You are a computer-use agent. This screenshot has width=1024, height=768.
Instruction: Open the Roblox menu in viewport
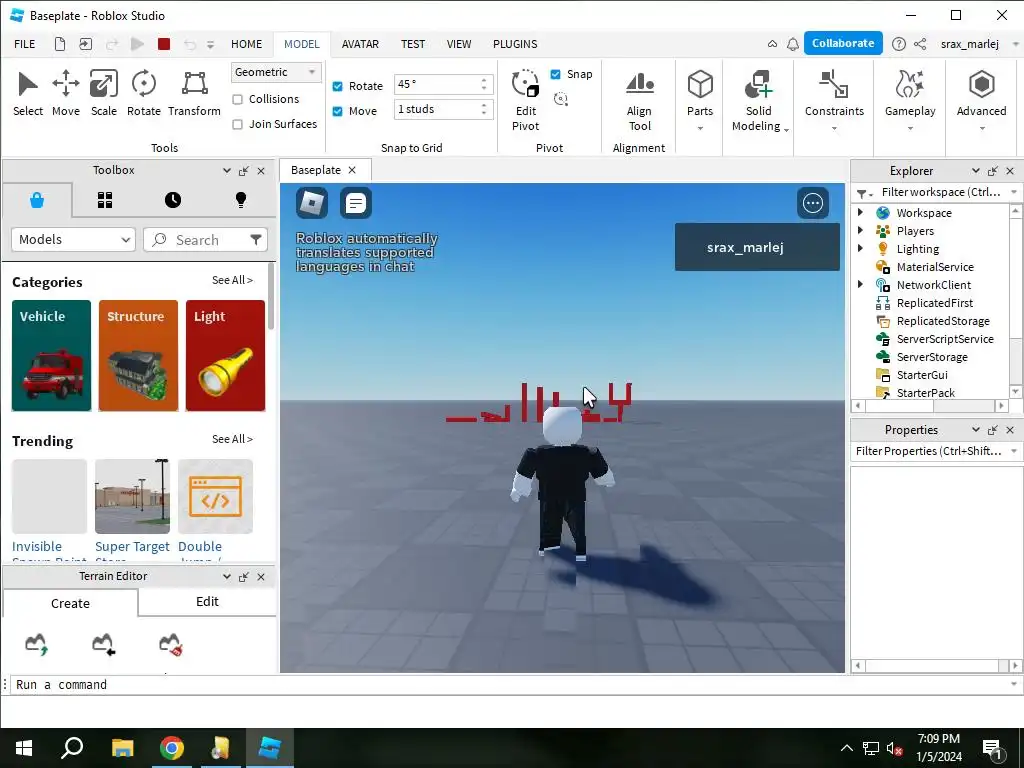tap(312, 203)
